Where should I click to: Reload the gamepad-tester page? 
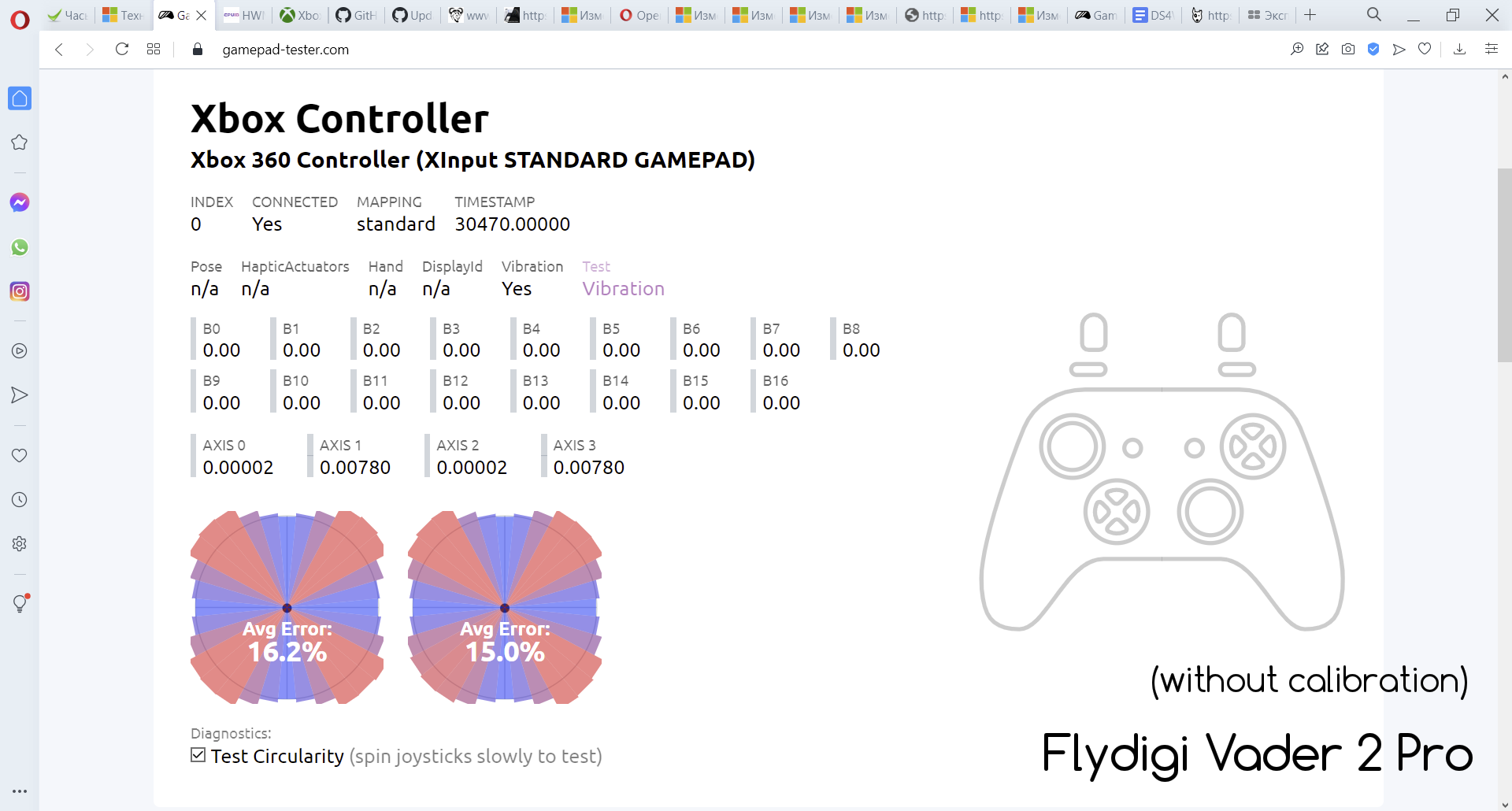[x=122, y=50]
